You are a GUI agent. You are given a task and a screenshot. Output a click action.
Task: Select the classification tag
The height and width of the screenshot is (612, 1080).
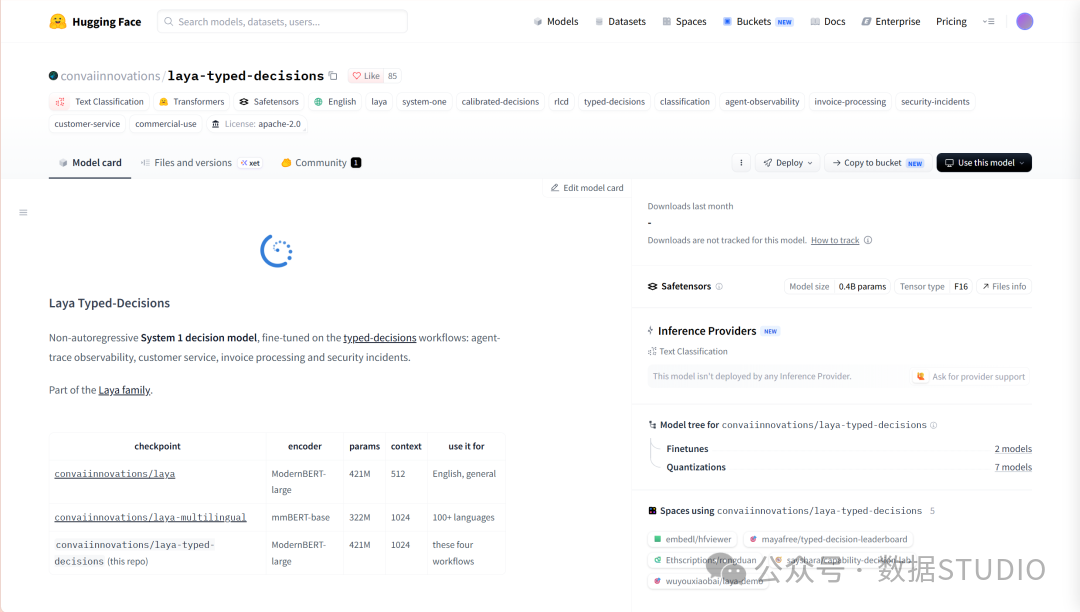685,102
